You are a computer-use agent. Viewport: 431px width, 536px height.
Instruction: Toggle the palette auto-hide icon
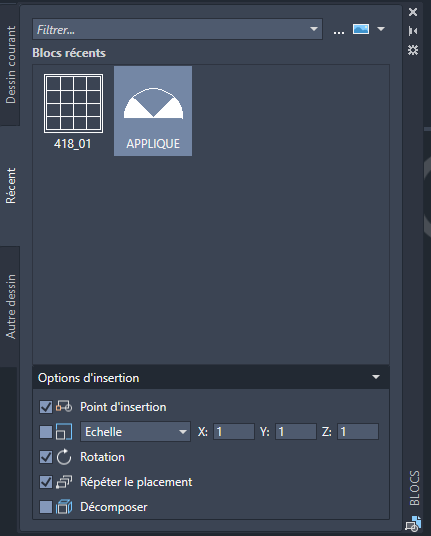point(413,31)
